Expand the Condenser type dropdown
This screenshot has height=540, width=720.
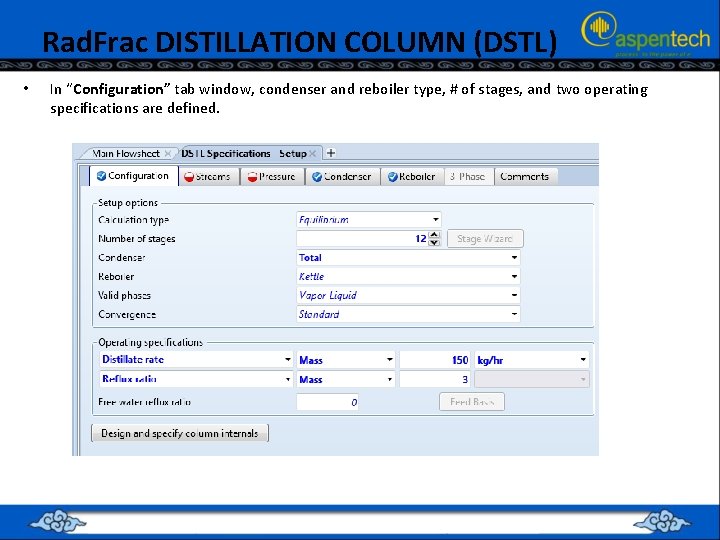tap(514, 258)
